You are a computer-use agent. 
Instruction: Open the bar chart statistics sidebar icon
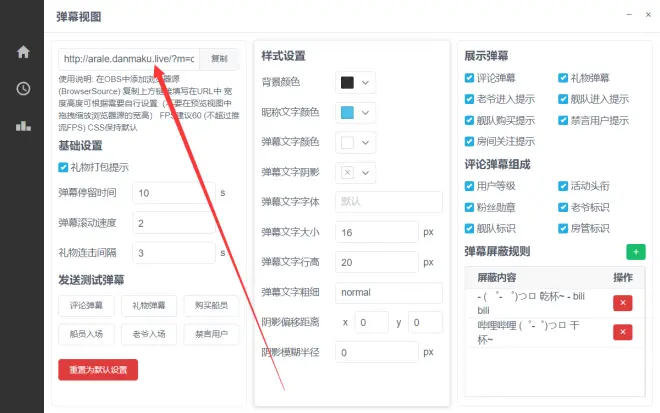click(x=23, y=125)
